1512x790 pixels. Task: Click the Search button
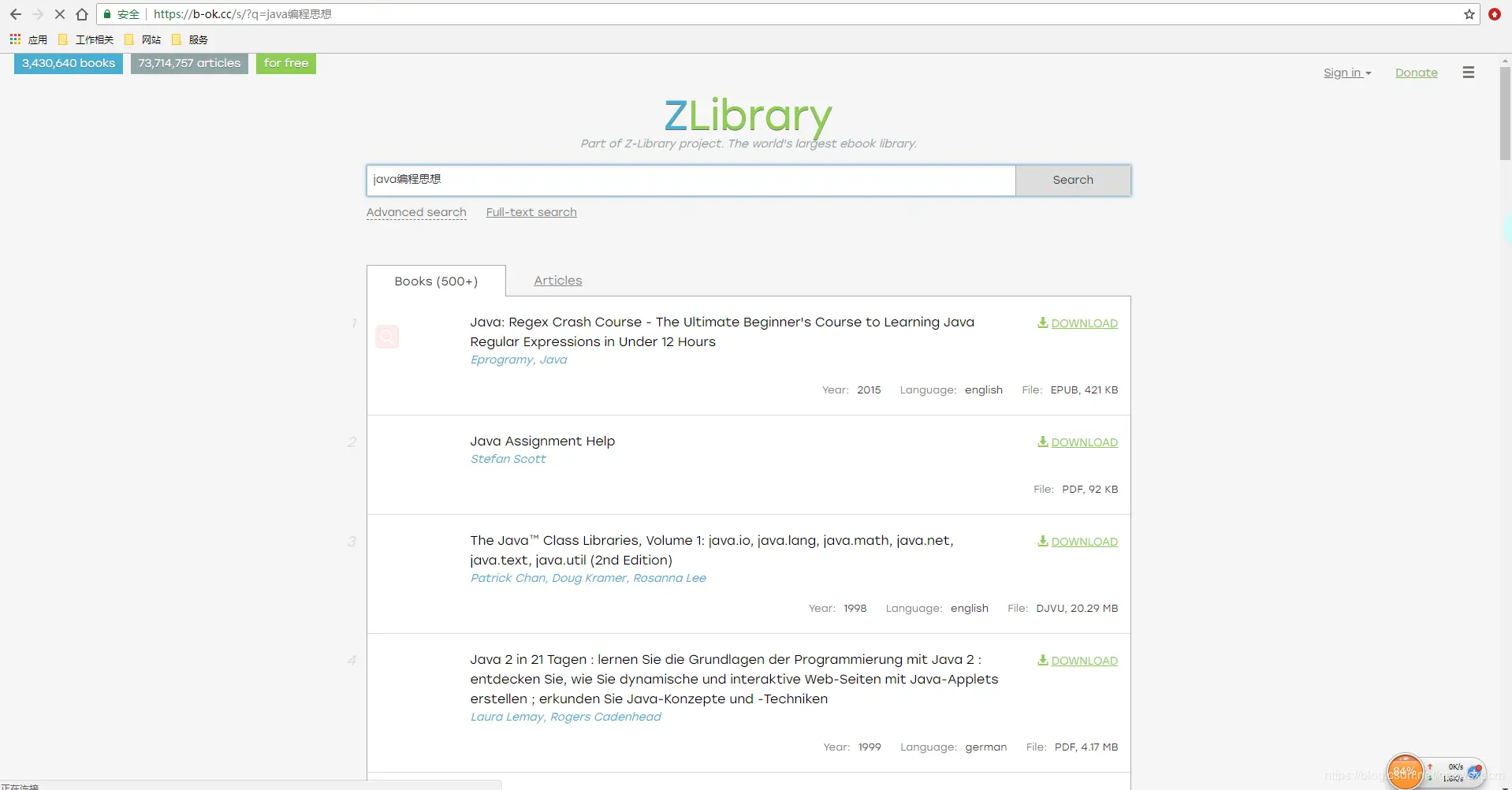click(1073, 180)
